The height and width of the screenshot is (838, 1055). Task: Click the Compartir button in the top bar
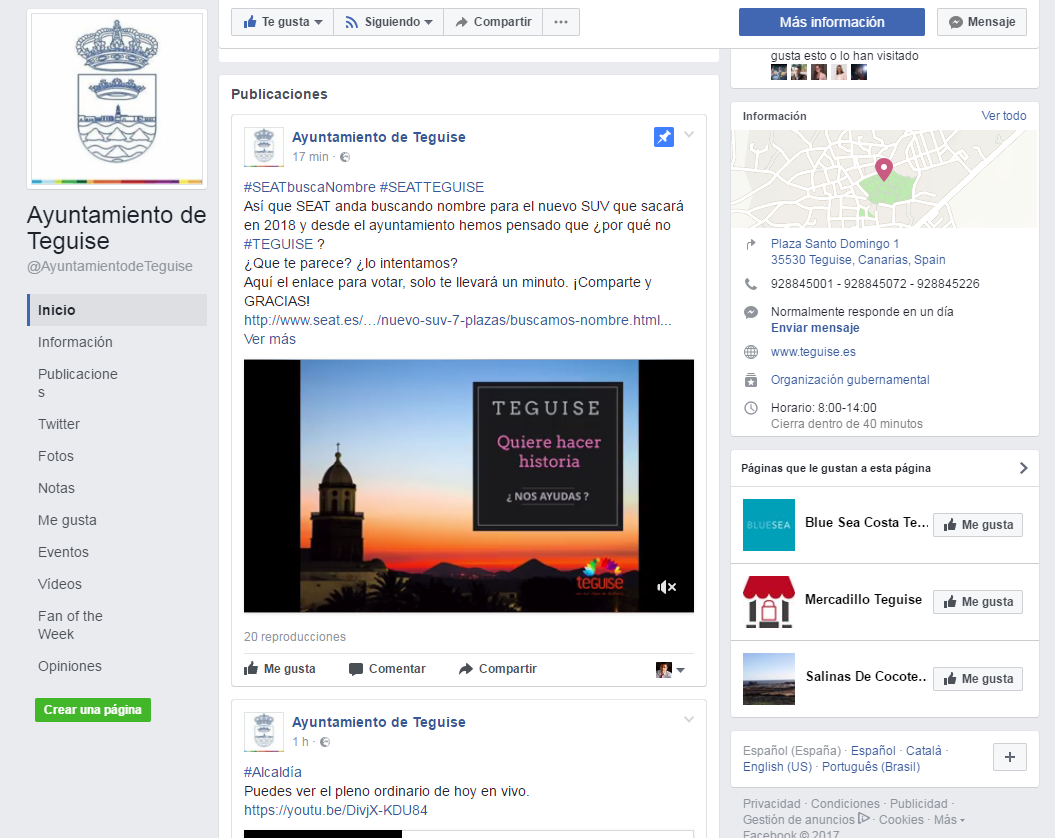(493, 22)
